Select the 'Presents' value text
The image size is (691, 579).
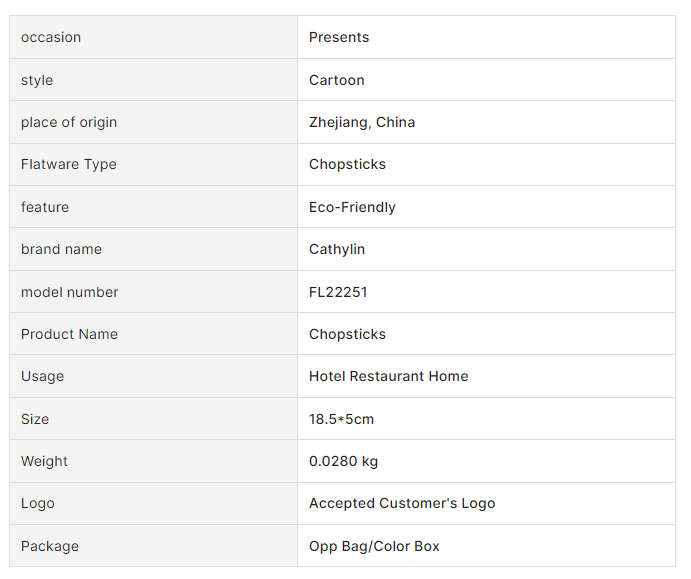point(339,37)
